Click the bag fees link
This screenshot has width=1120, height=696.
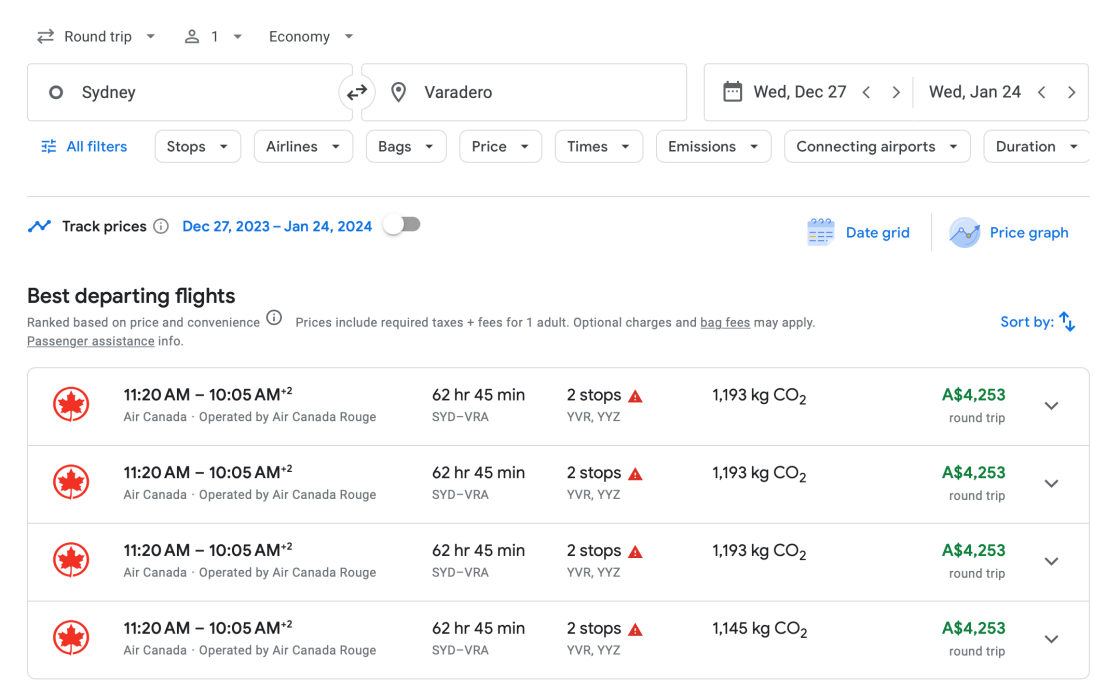(x=725, y=323)
